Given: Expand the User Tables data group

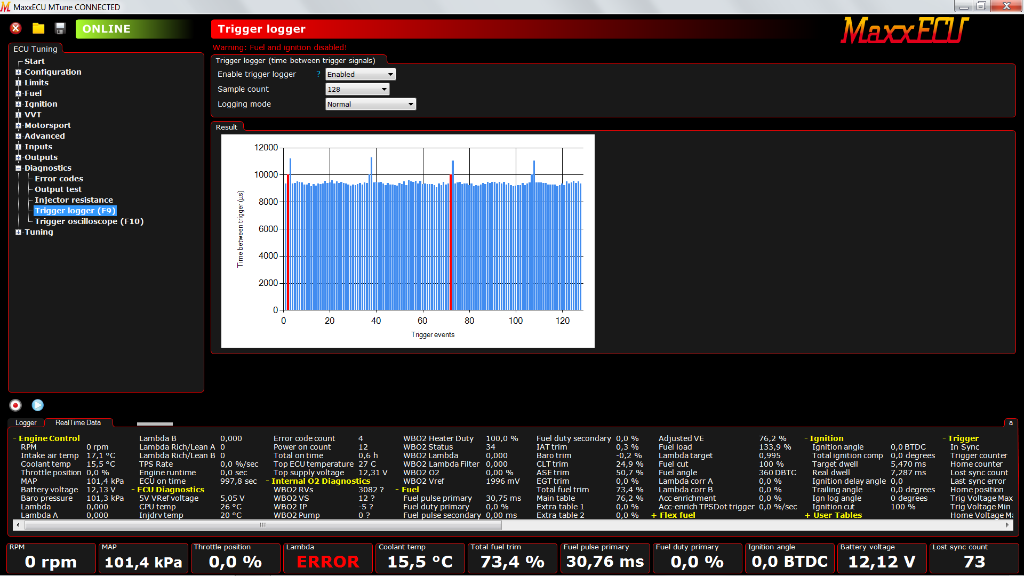Looking at the screenshot, I should (807, 515).
